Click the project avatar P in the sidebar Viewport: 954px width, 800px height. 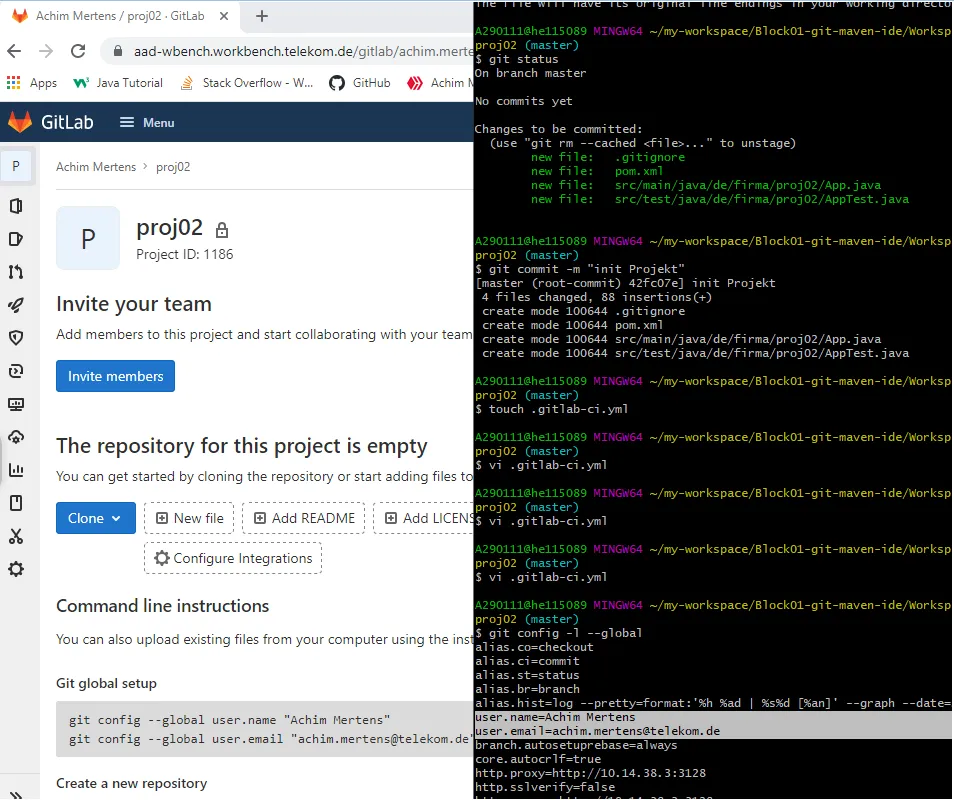point(16,165)
